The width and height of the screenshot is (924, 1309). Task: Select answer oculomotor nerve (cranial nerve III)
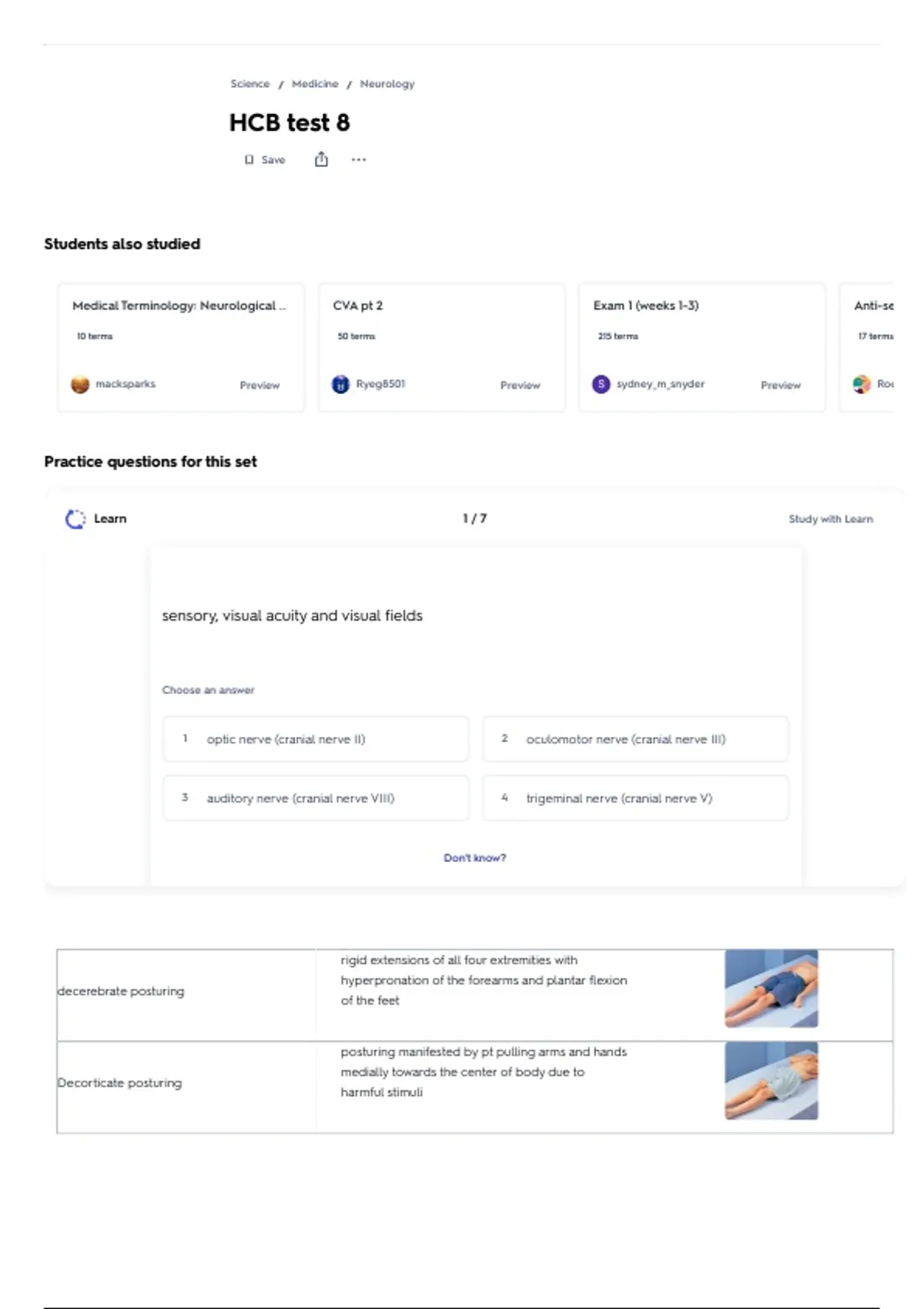click(635, 739)
